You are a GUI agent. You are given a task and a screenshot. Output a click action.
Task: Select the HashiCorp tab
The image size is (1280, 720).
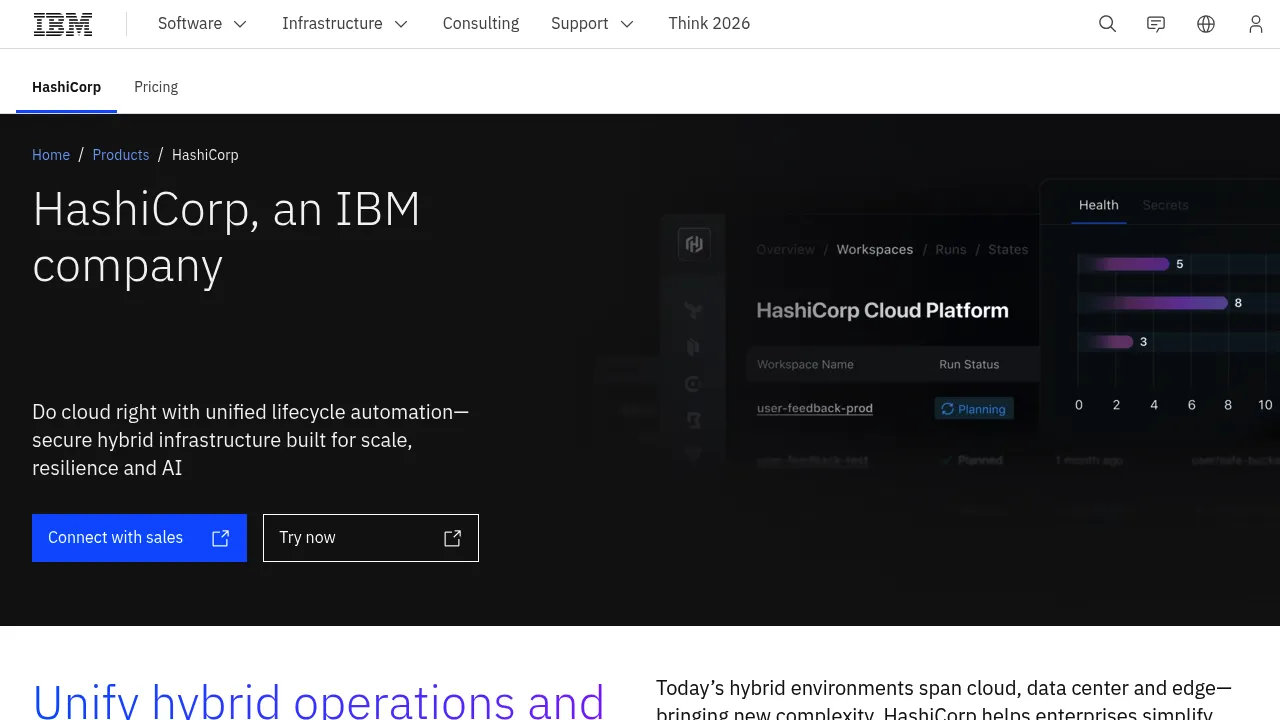click(x=66, y=87)
